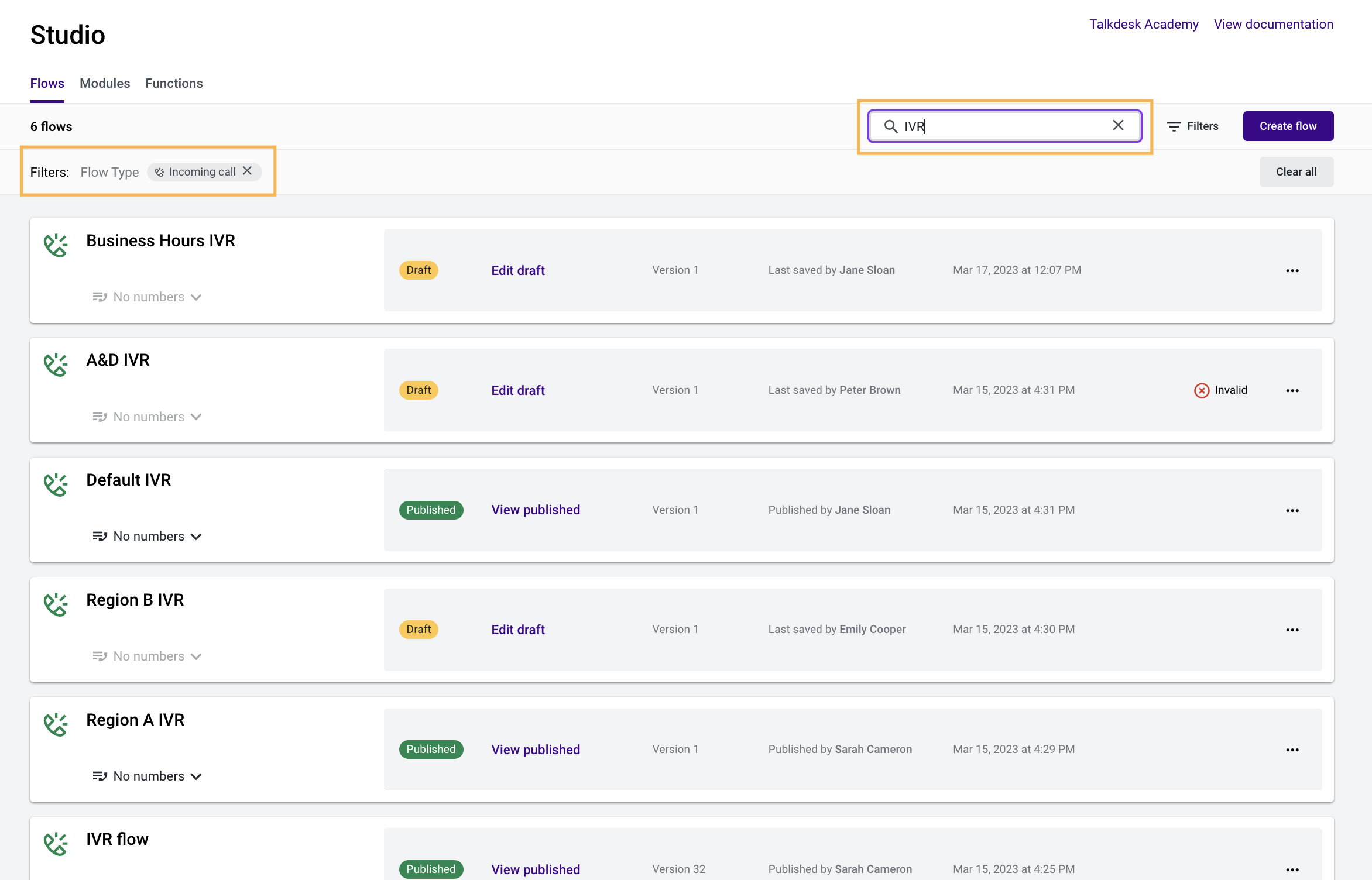Click the red Invalid status icon

pos(1201,391)
